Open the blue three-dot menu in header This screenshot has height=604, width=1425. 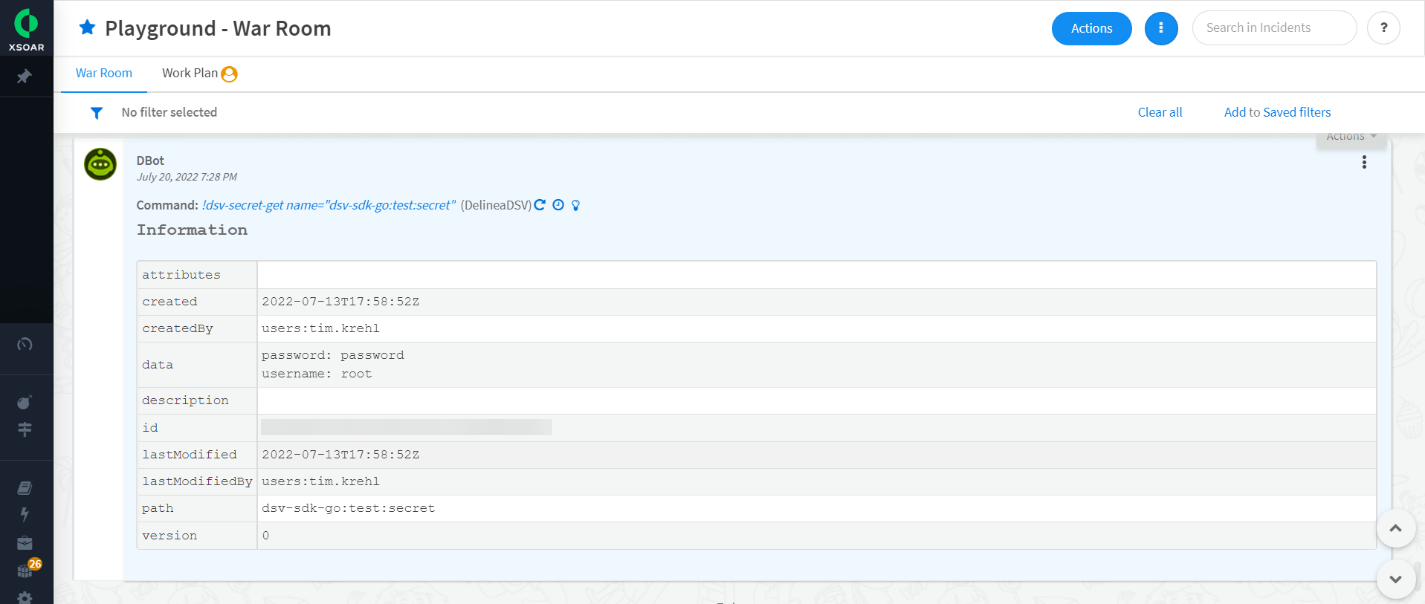pos(1160,28)
